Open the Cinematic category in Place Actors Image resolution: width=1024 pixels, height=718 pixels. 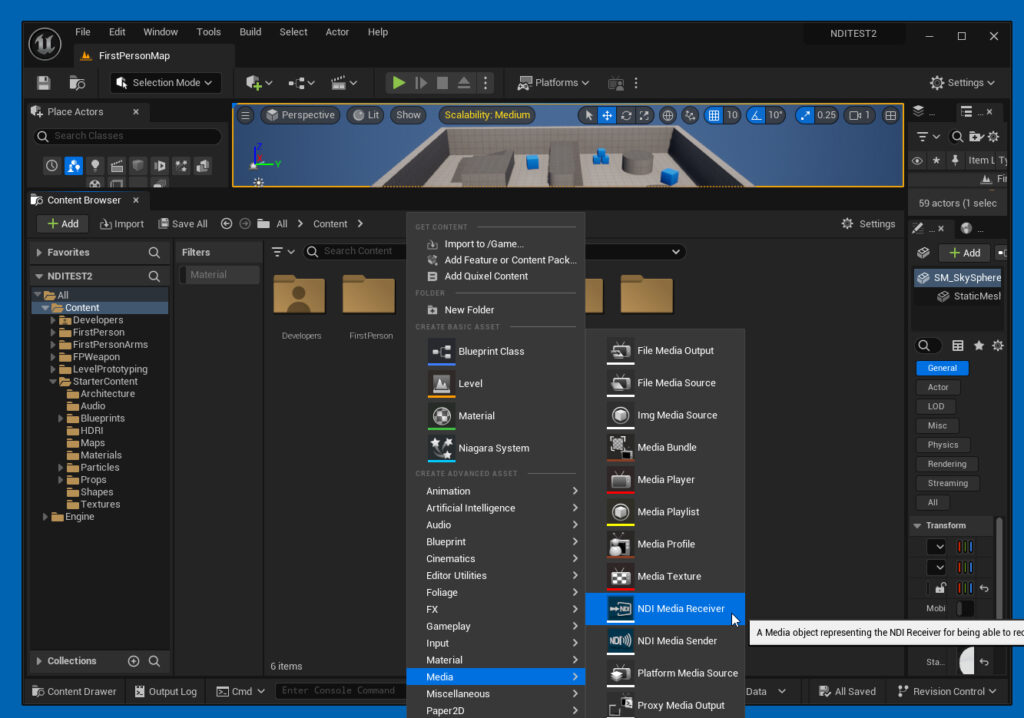tap(117, 166)
